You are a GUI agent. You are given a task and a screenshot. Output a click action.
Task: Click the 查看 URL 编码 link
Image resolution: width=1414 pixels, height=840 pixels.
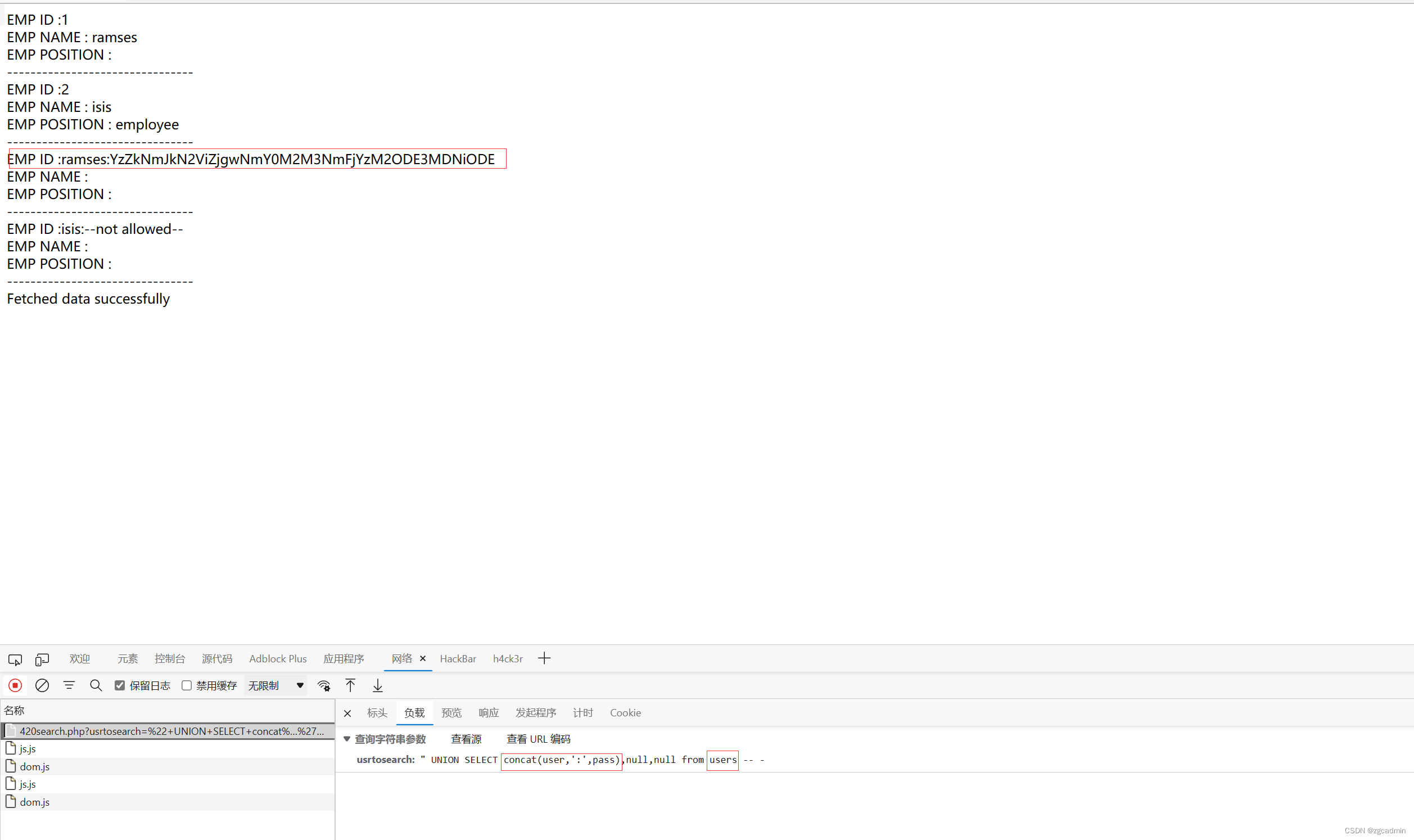coord(538,739)
